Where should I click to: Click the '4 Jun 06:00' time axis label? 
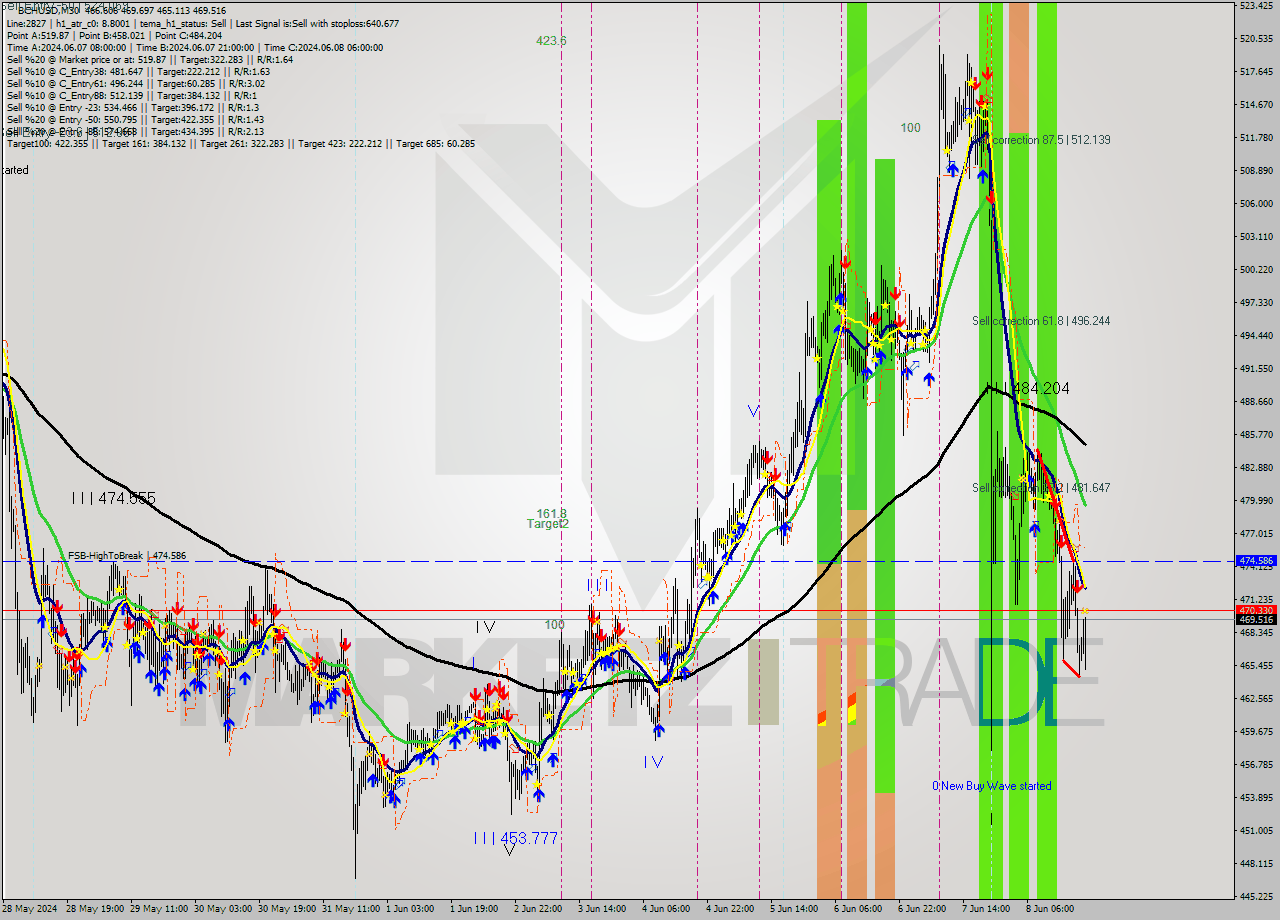click(x=666, y=909)
